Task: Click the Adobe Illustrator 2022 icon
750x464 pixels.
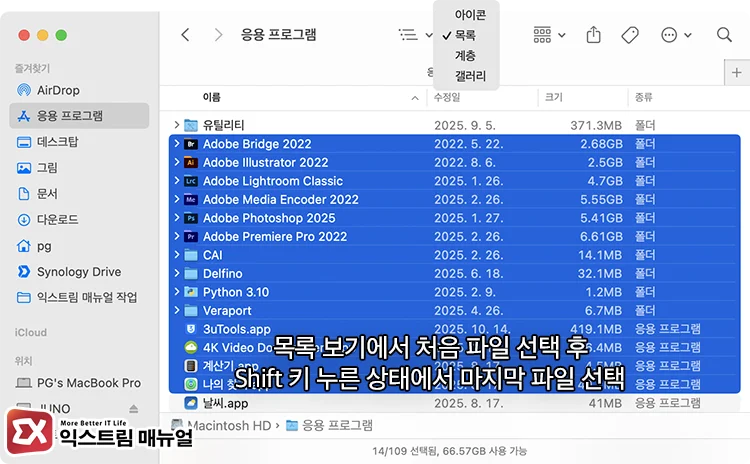Action: pos(191,163)
